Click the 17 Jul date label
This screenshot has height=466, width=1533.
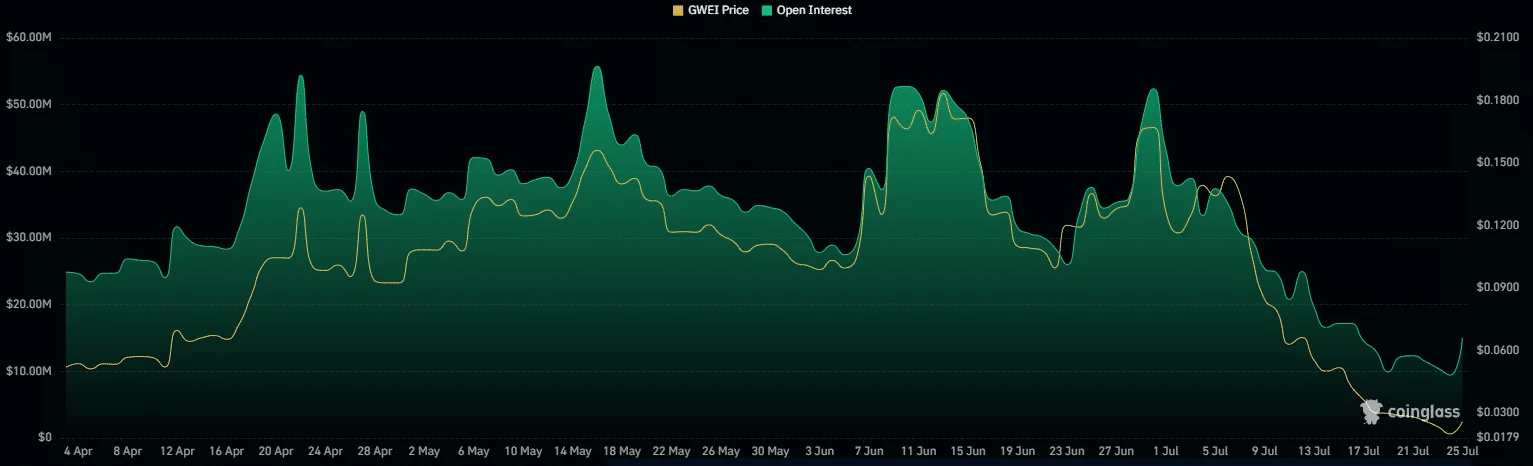tap(1366, 452)
